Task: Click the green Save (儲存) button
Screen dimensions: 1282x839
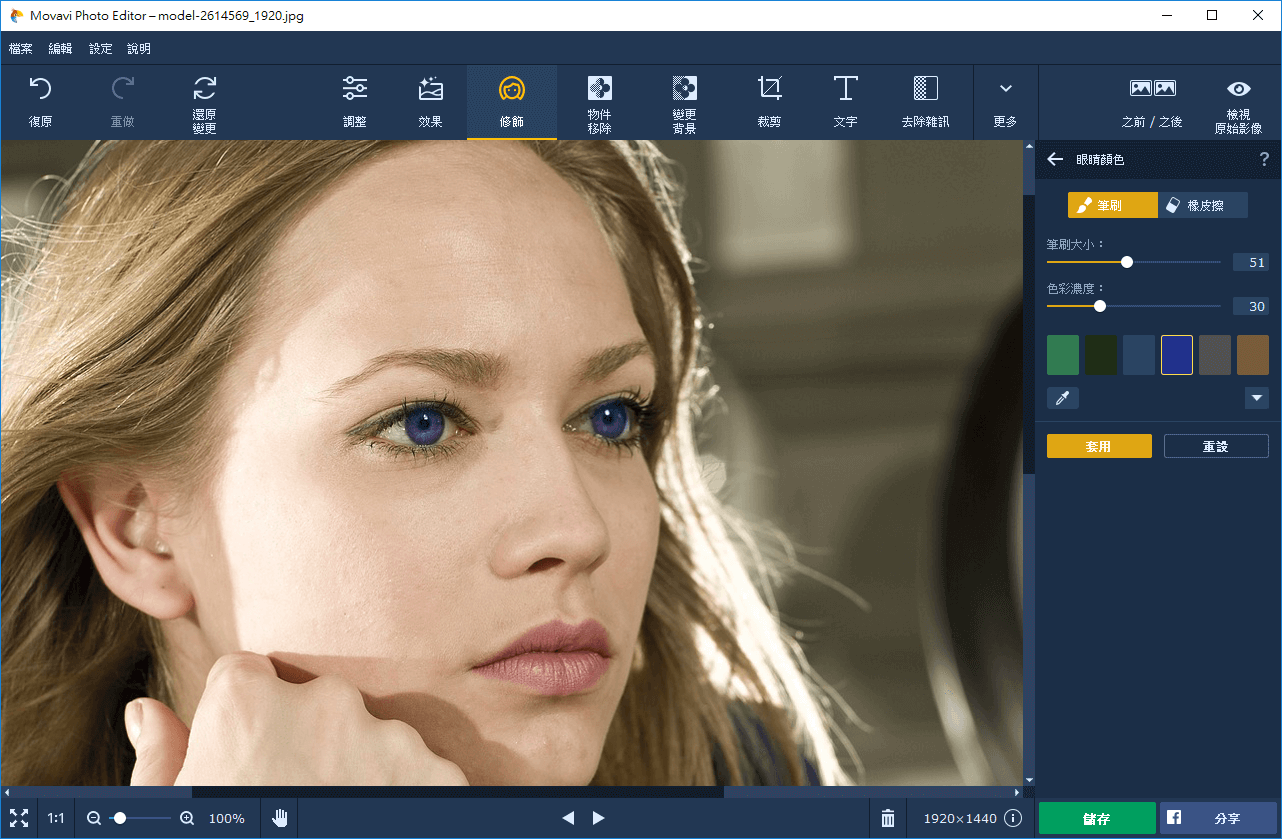Action: (1097, 818)
